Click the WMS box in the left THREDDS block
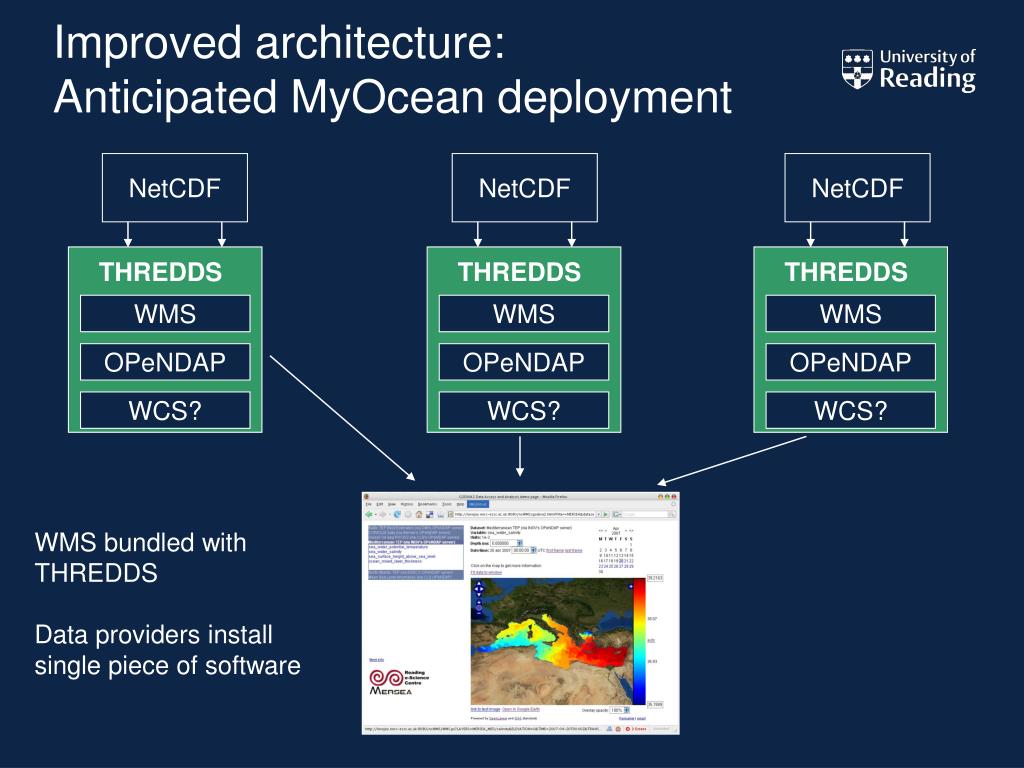Screen dimensions: 1024x768 click(165, 313)
